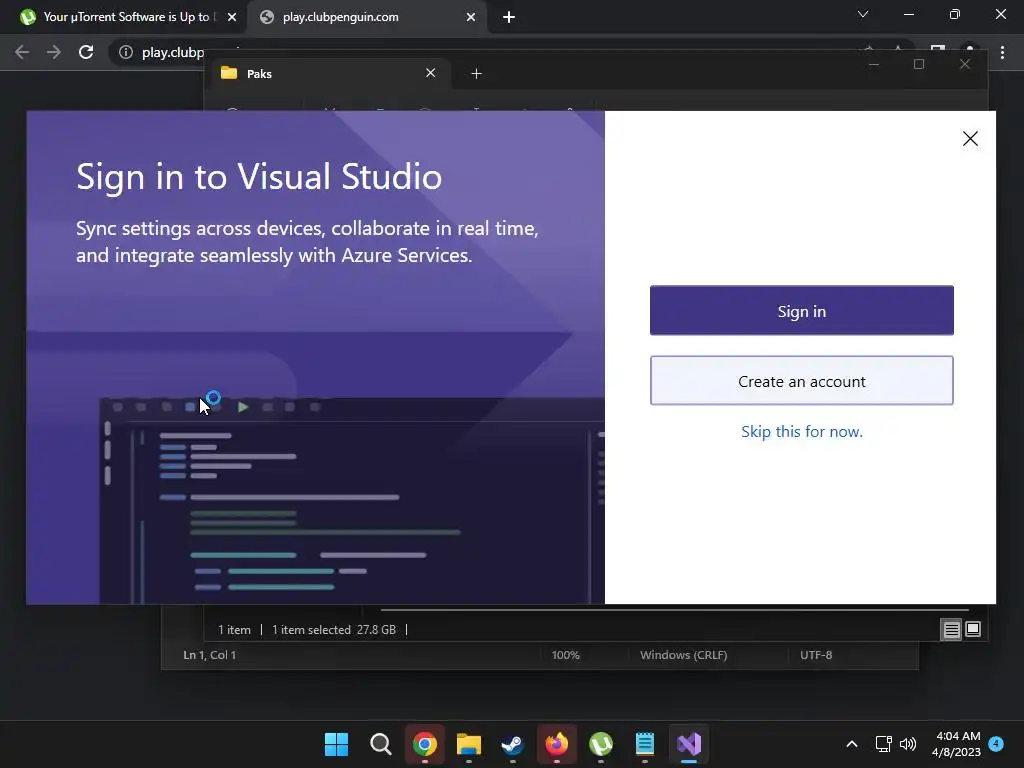
Task: Open Google Chrome from the taskbar
Action: click(424, 744)
